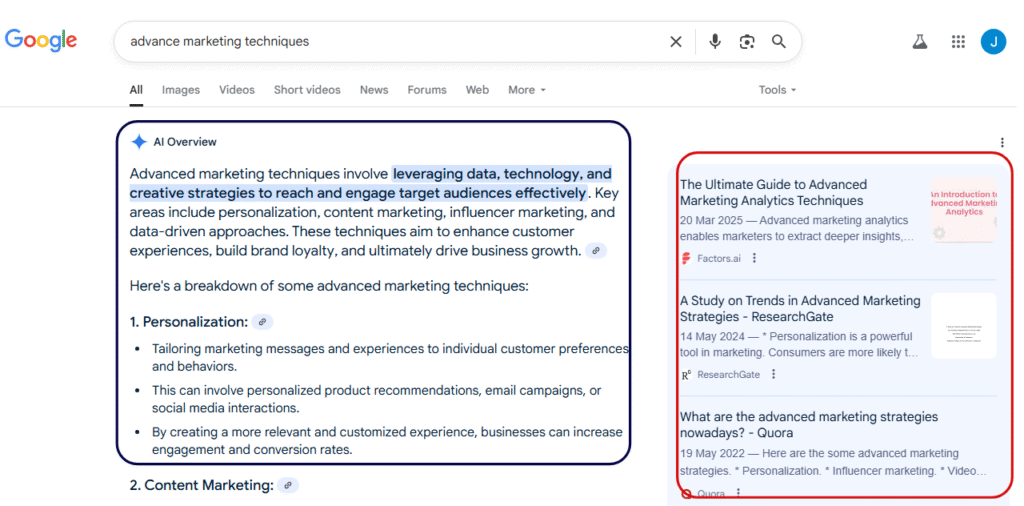Click the Factors.ai favicon
1024x506 pixels.
tap(686, 259)
